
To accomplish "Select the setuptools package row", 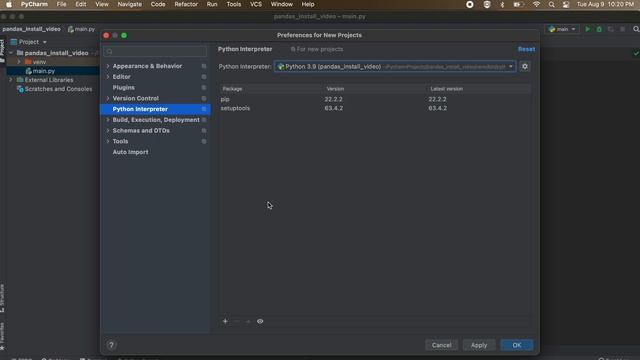I will (375, 108).
